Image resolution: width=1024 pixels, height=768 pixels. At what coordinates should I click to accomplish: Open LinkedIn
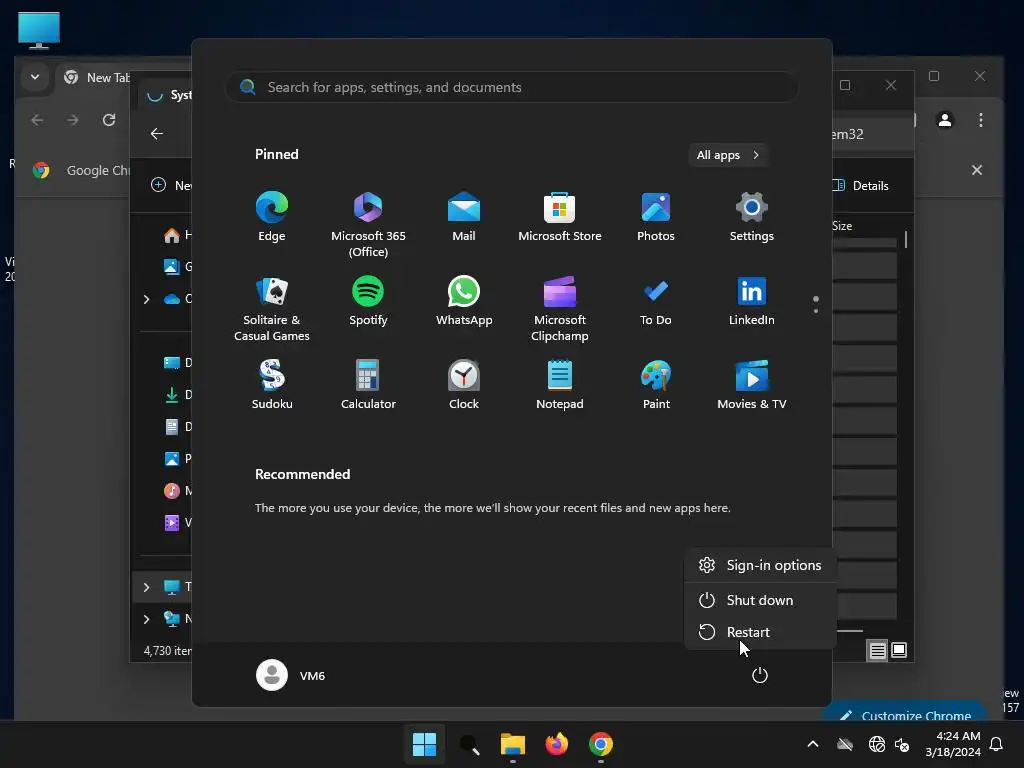coord(752,301)
